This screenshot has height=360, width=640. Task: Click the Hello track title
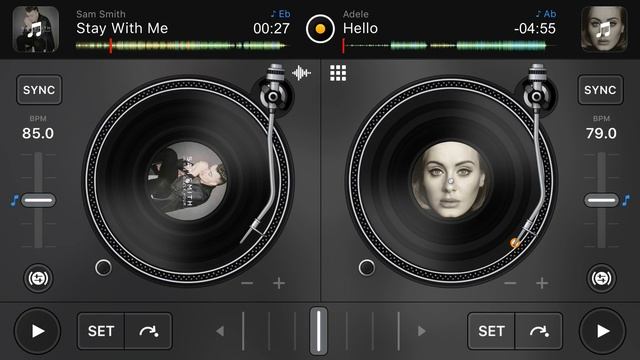(x=360, y=28)
